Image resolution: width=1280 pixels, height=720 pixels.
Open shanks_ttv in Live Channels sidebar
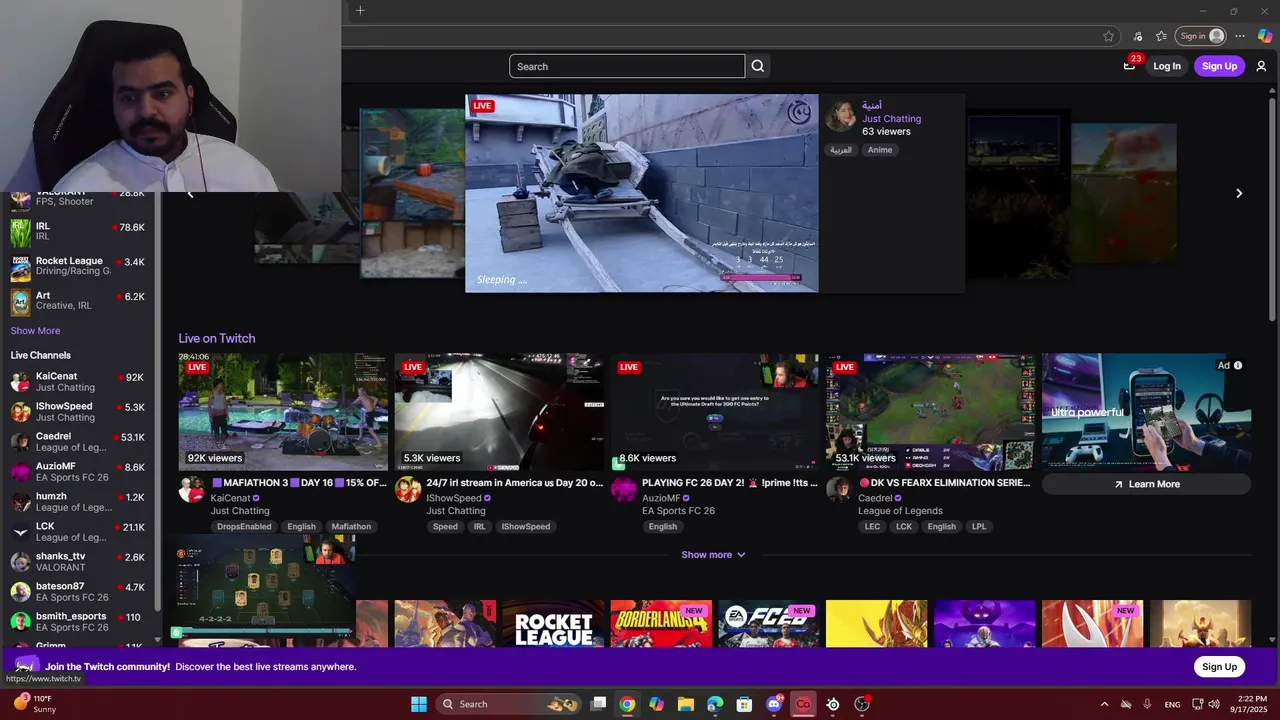78,562
